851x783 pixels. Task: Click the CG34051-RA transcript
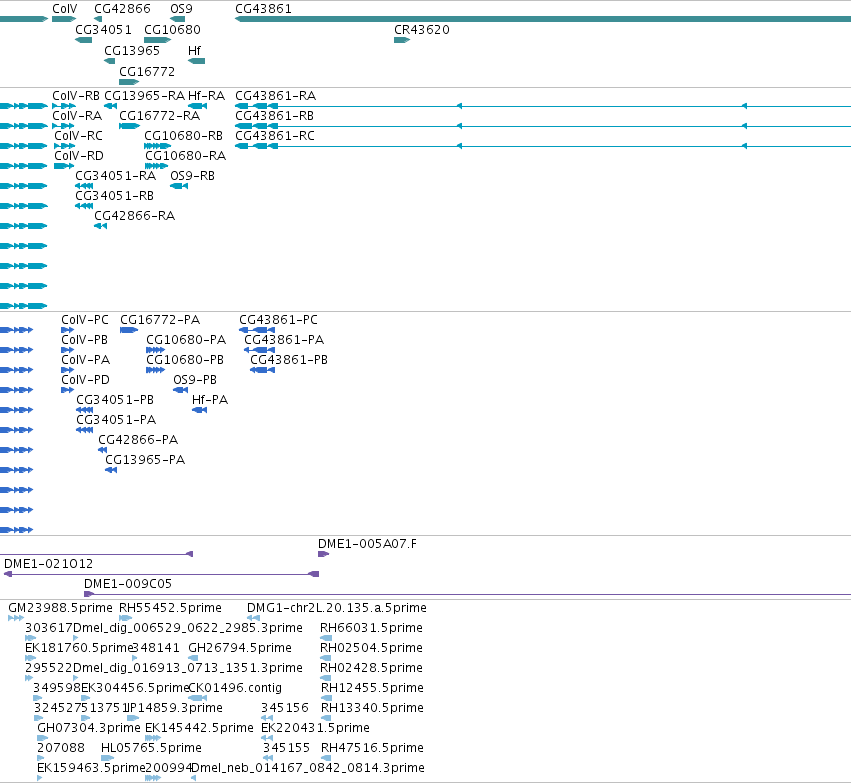pos(84,186)
